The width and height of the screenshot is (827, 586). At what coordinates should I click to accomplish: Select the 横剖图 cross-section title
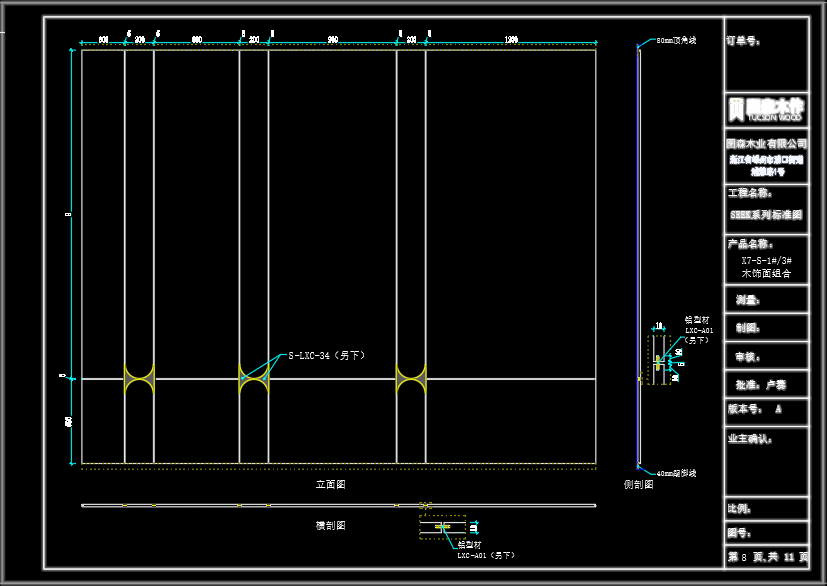coord(330,525)
